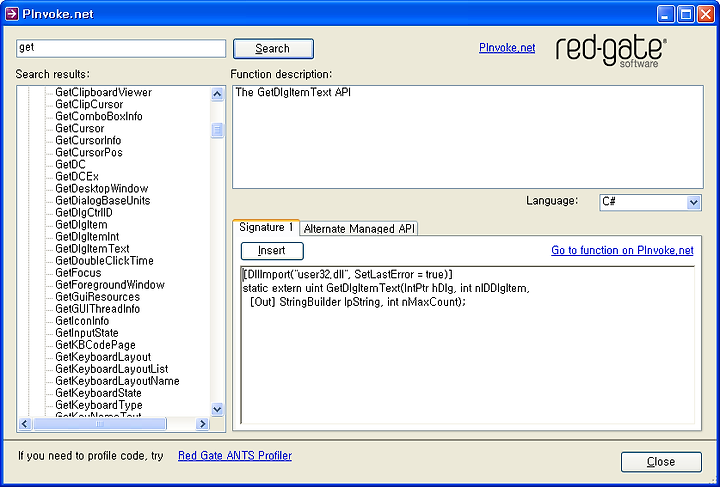The width and height of the screenshot is (720, 487).
Task: Select GetKeyboardLayoutList in results
Action: (112, 369)
